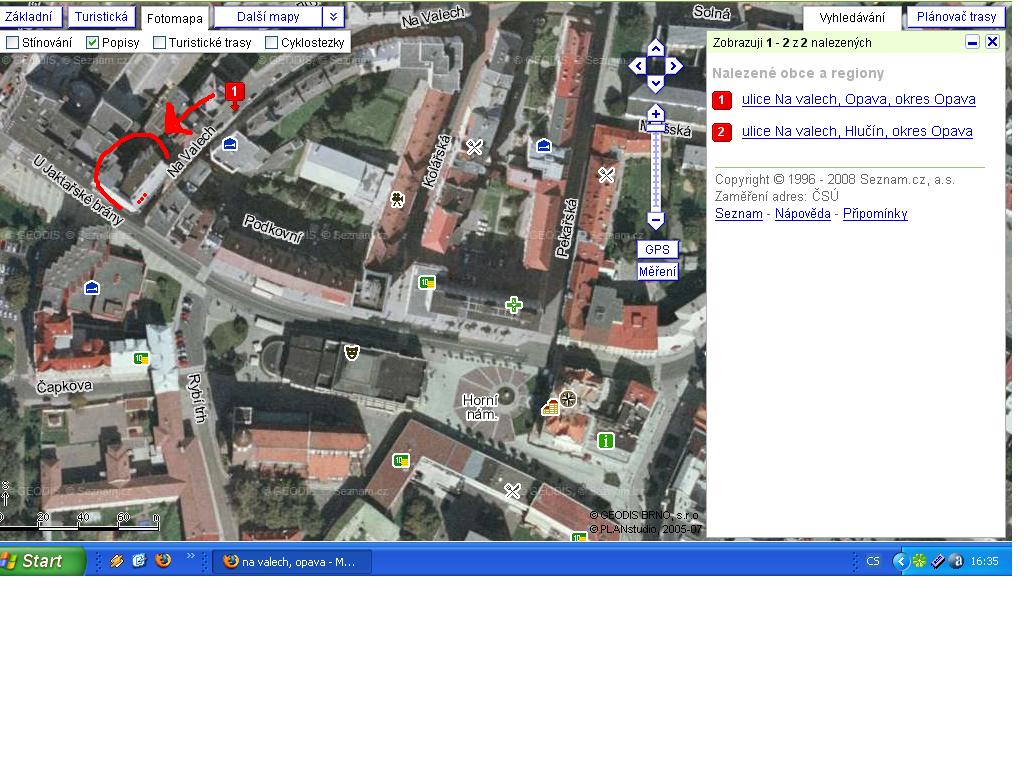Open the Další mapy tab
This screenshot has width=1024, height=768.
tap(268, 17)
